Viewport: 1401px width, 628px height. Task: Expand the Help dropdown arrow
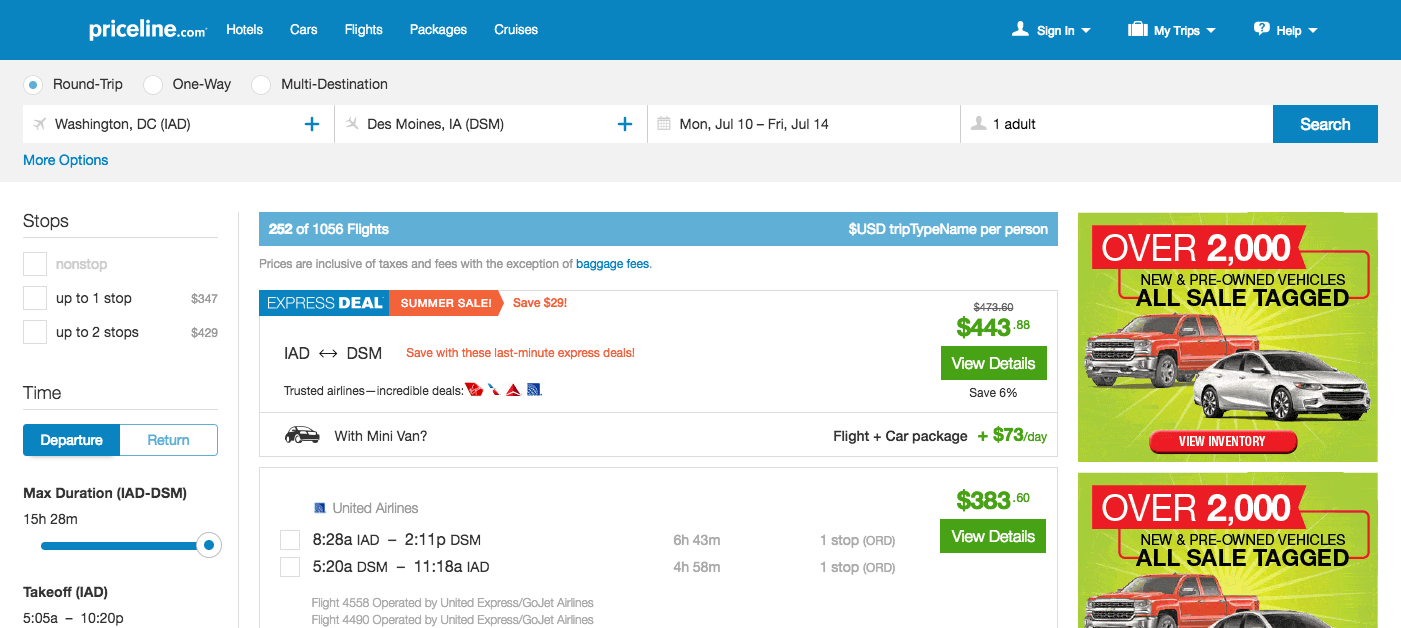[x=1313, y=31]
